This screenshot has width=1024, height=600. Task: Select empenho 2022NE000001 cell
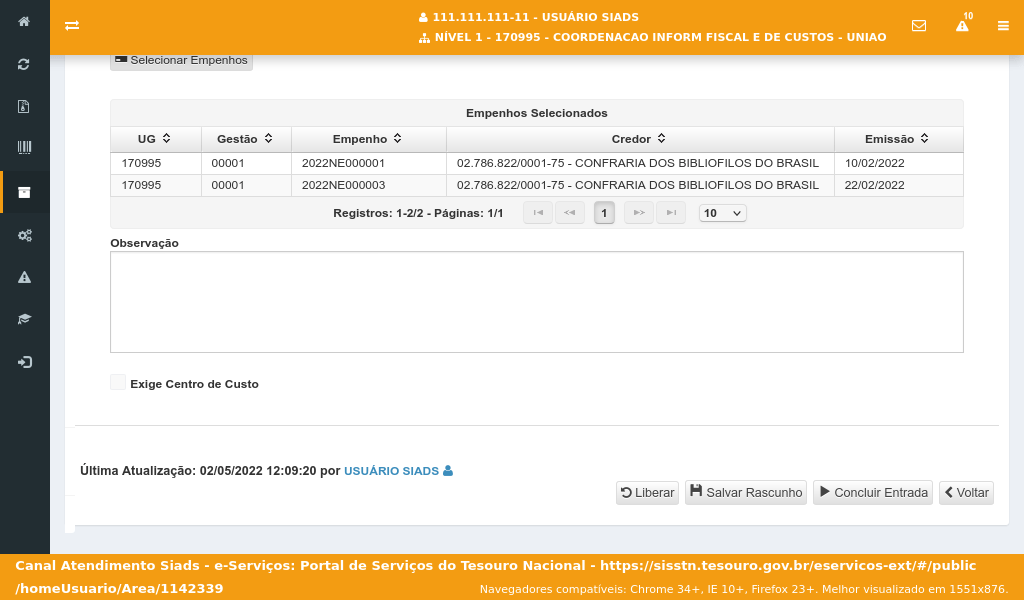click(369, 163)
